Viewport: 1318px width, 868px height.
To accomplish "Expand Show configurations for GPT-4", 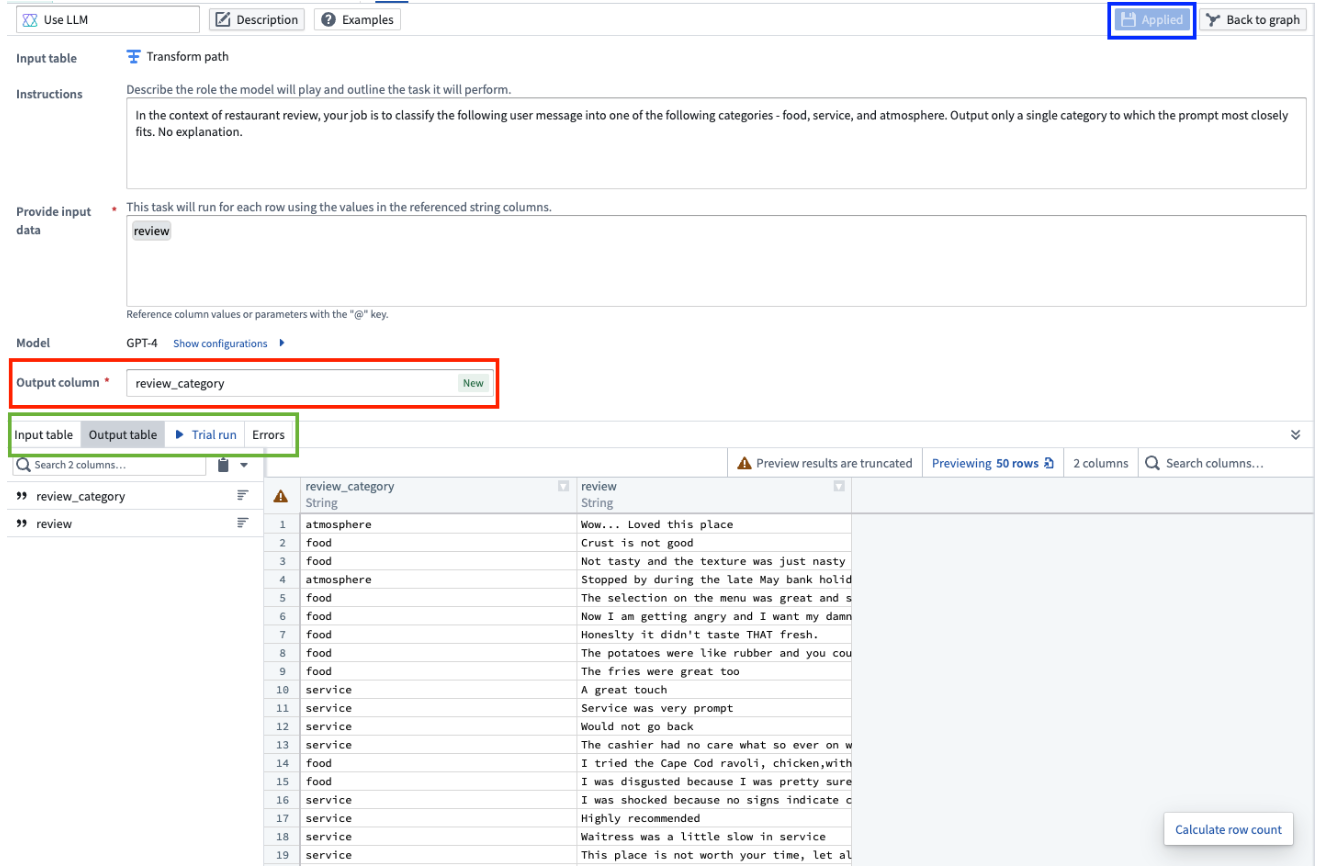I will pyautogui.click(x=228, y=343).
